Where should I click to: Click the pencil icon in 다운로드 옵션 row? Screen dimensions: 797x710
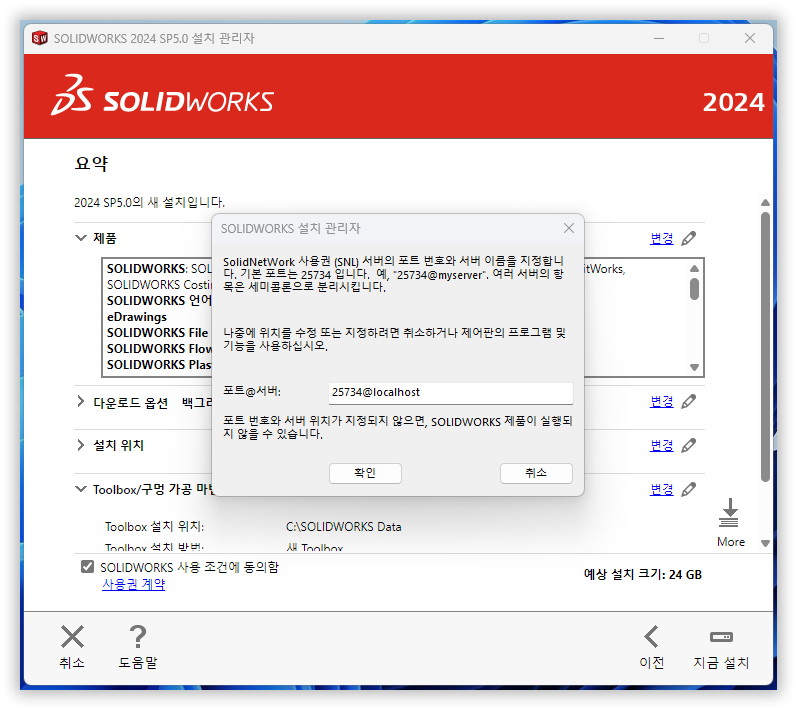click(x=689, y=402)
